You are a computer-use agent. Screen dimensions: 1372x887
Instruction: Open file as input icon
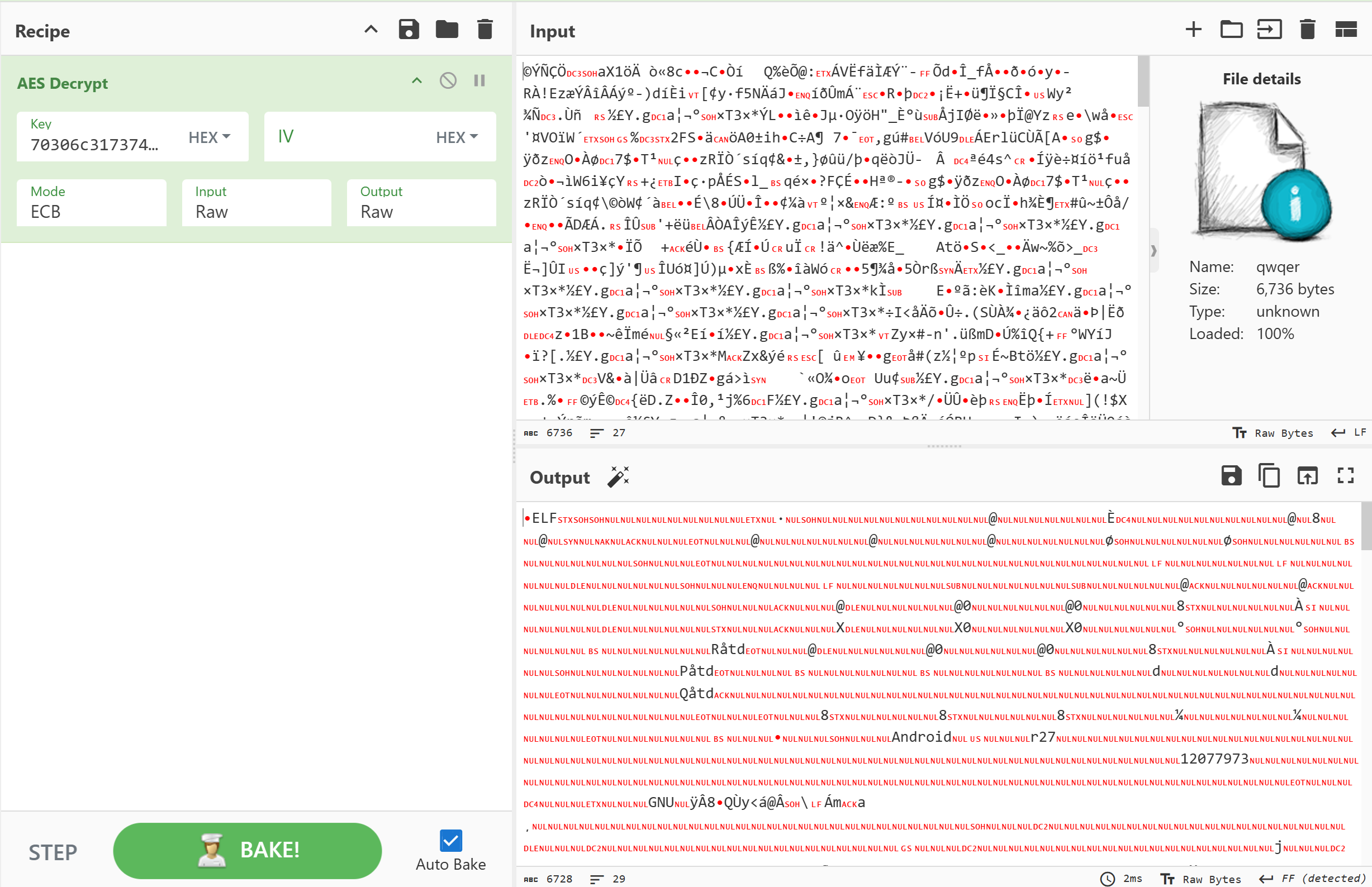(1269, 30)
